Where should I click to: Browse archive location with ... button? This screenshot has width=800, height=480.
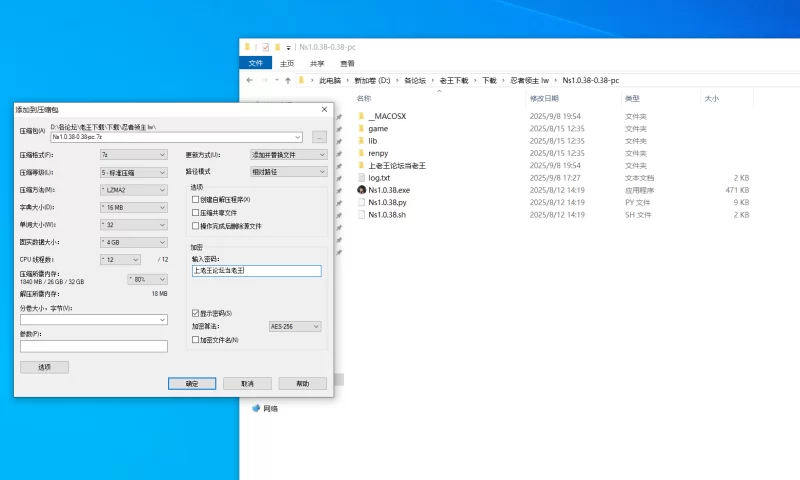[x=319, y=137]
